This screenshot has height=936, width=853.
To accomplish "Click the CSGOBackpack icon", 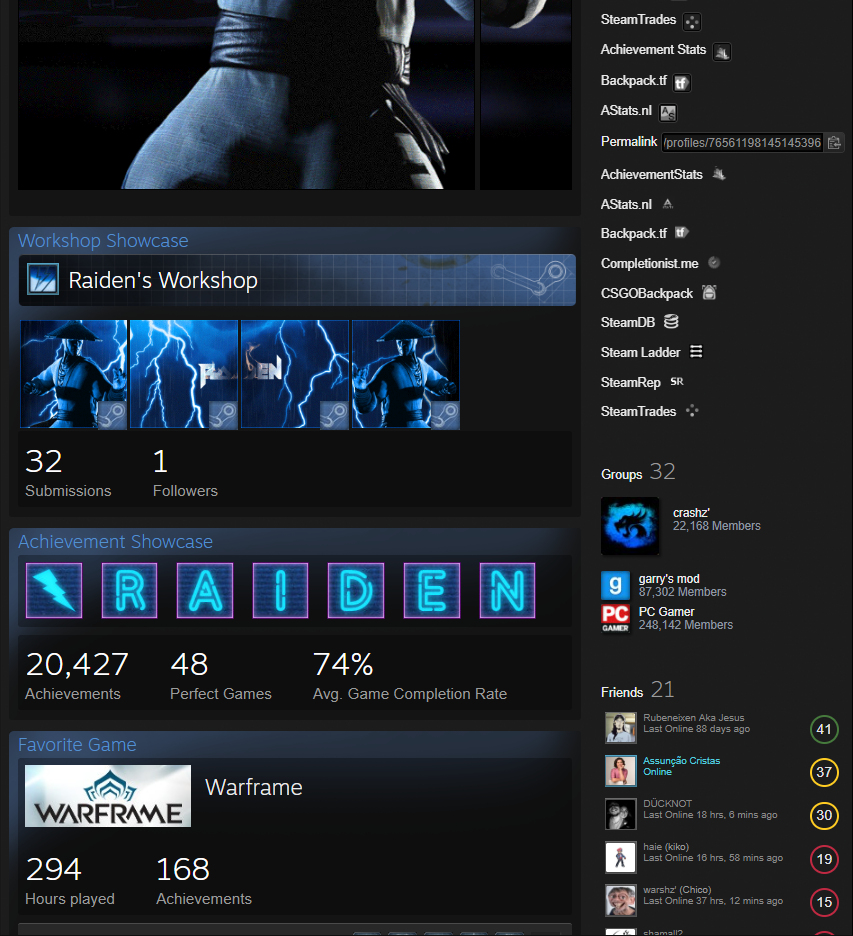I will 709,293.
